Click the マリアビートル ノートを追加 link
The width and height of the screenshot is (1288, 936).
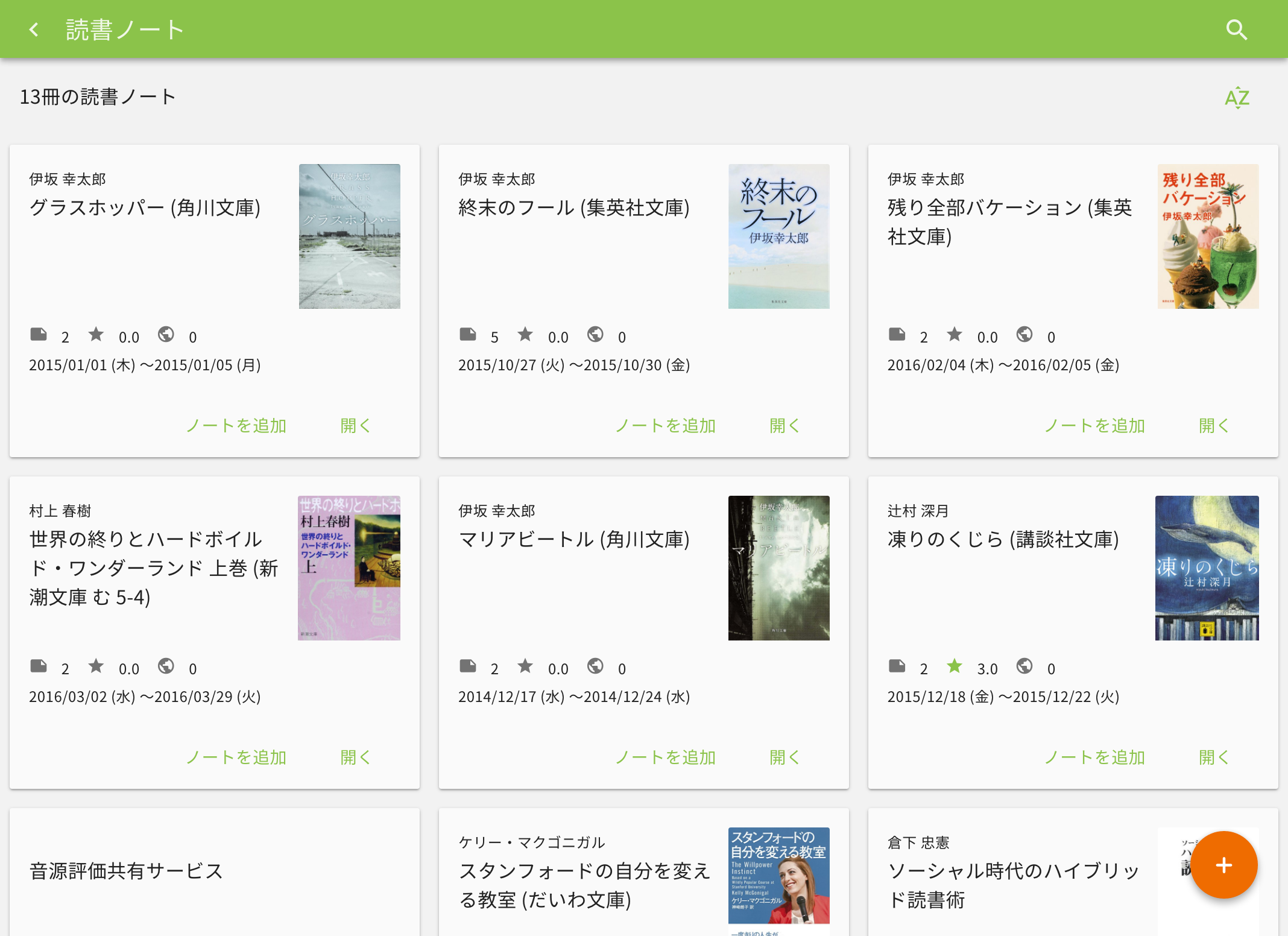click(665, 757)
